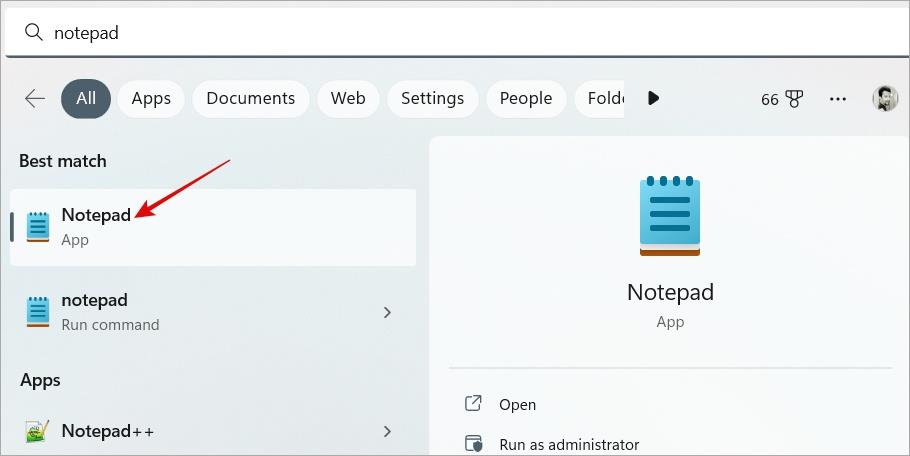
Task: Click the Best match heading
Action: pos(63,161)
